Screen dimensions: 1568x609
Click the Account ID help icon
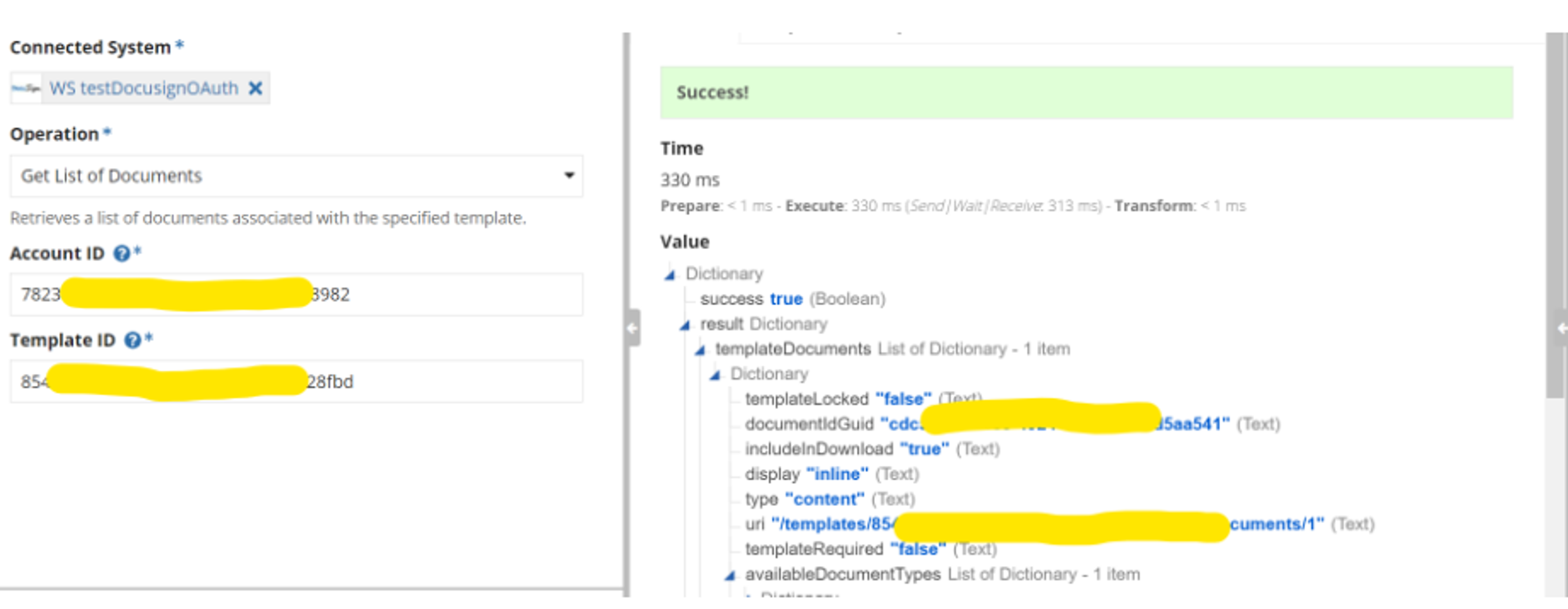(122, 253)
